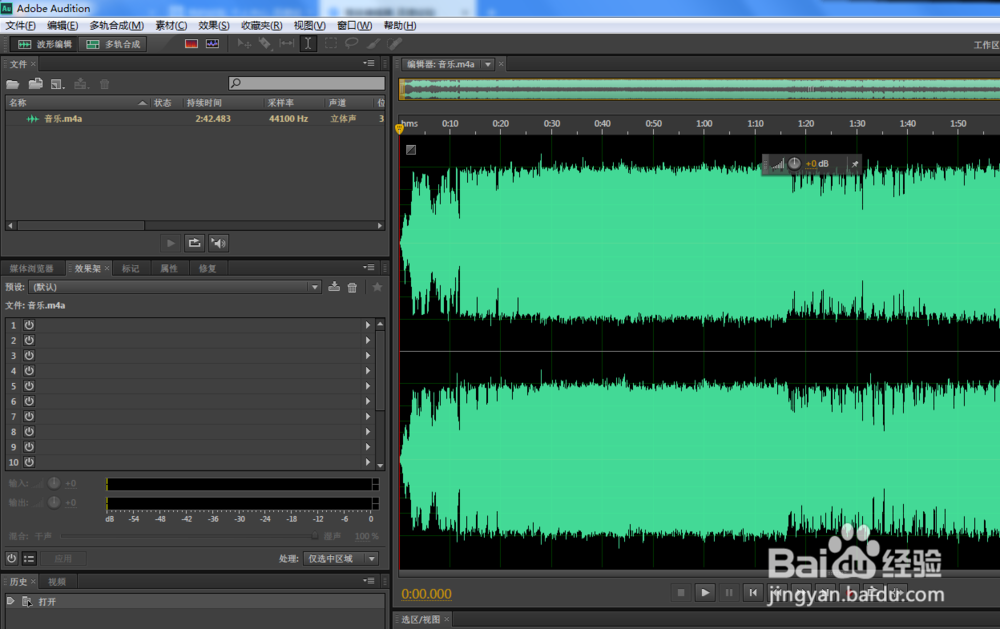Select the Razor tool in toolbar
Screen dimensions: 1000x629
265,43
